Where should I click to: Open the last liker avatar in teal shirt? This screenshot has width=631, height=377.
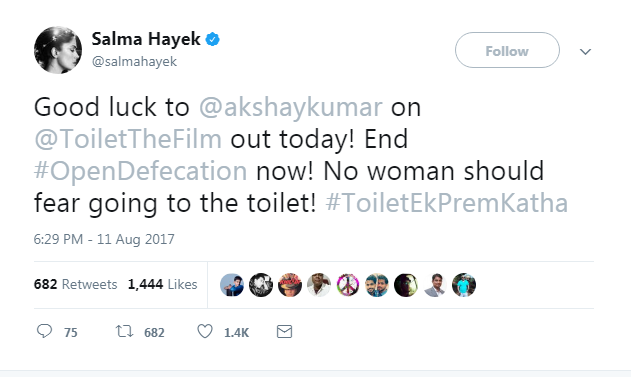[464, 285]
